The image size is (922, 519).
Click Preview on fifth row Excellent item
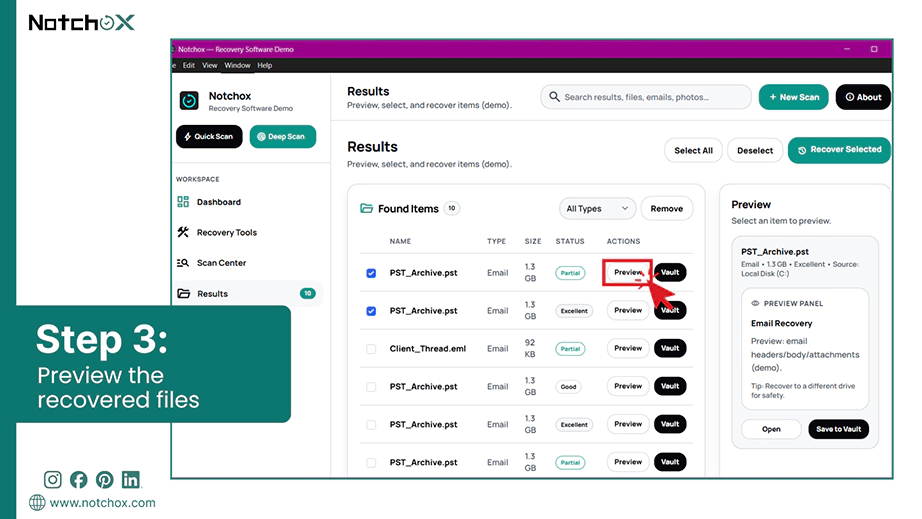(x=628, y=424)
